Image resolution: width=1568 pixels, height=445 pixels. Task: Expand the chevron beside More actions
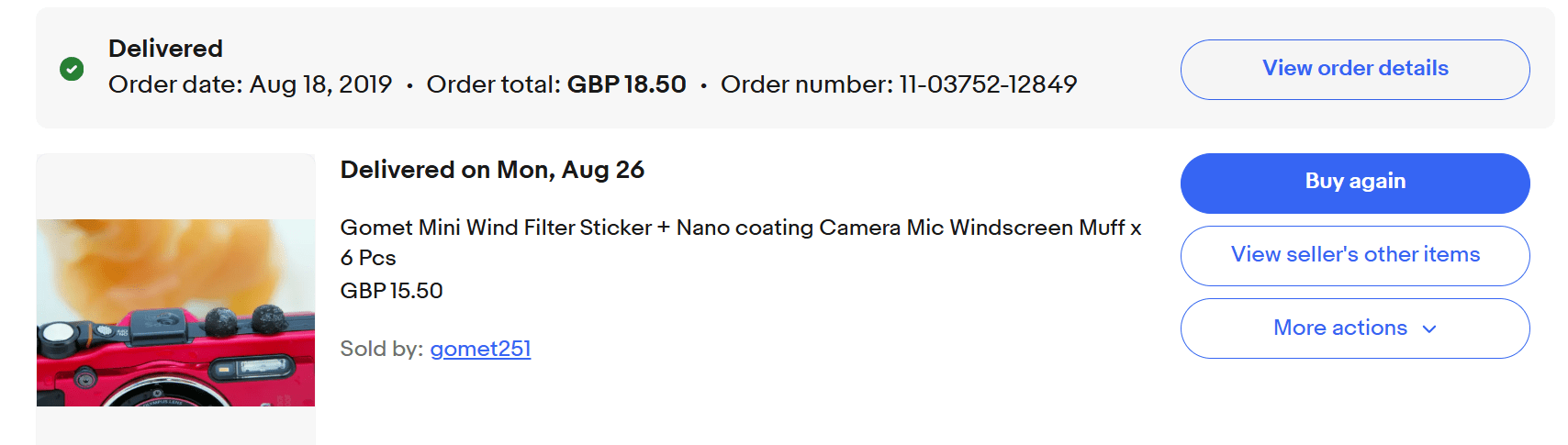(x=1428, y=329)
